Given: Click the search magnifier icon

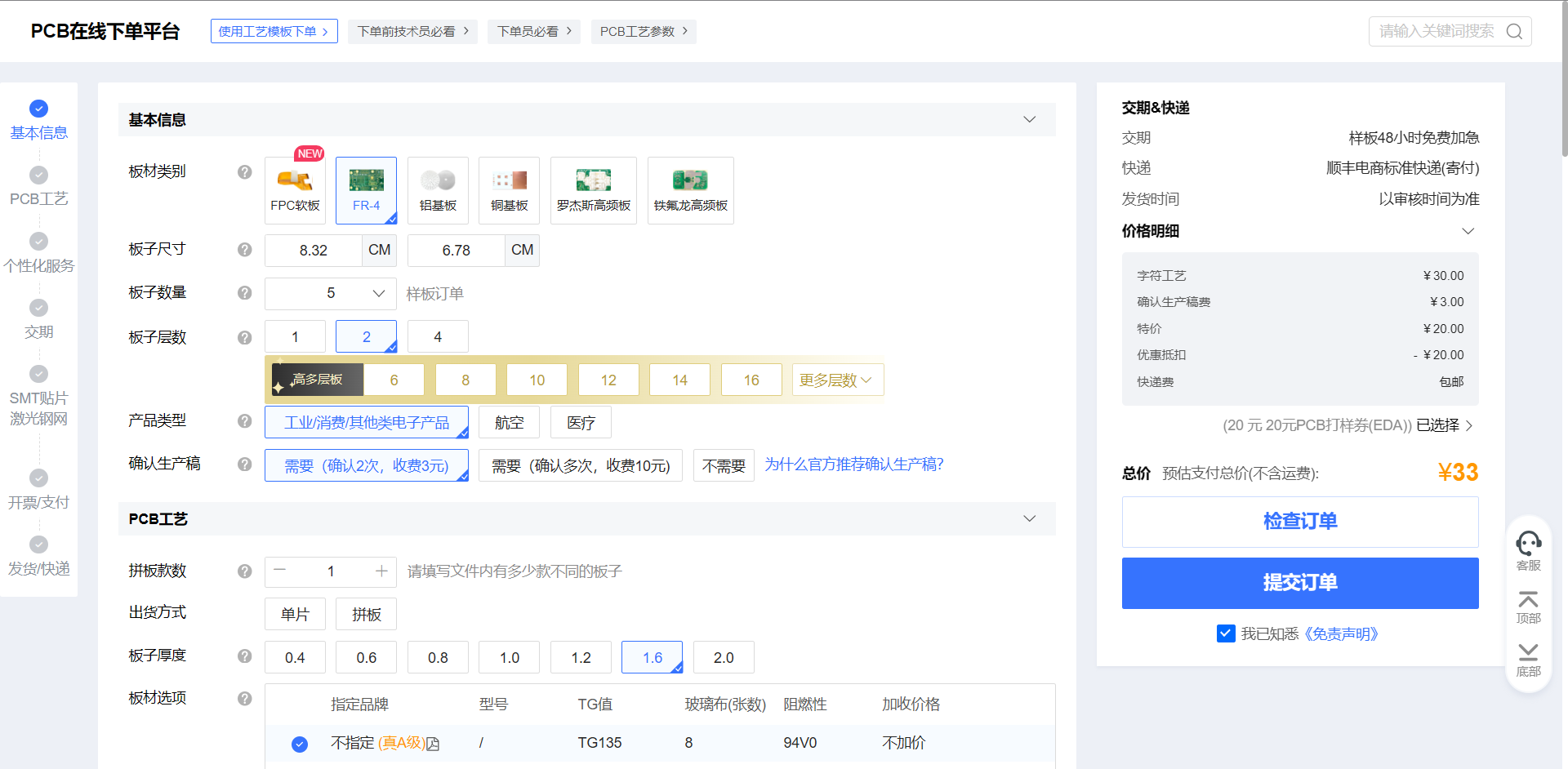Looking at the screenshot, I should (x=1514, y=31).
